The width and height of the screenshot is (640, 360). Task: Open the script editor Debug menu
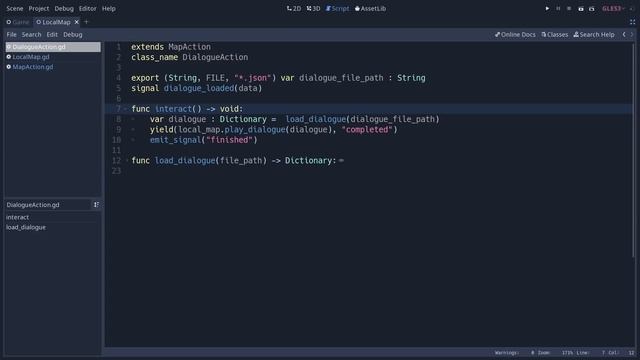(73, 35)
